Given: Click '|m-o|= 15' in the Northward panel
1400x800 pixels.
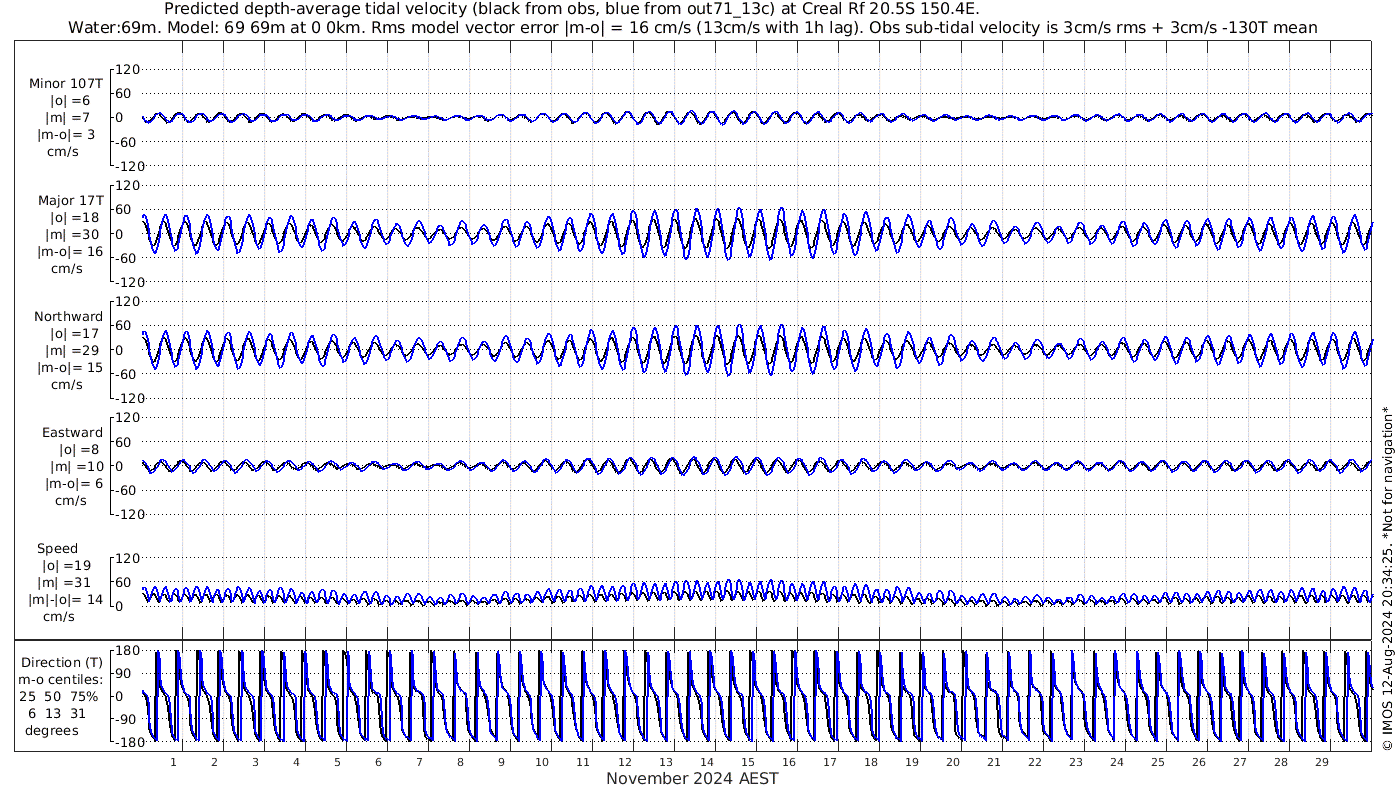Looking at the screenshot, I should (x=71, y=367).
